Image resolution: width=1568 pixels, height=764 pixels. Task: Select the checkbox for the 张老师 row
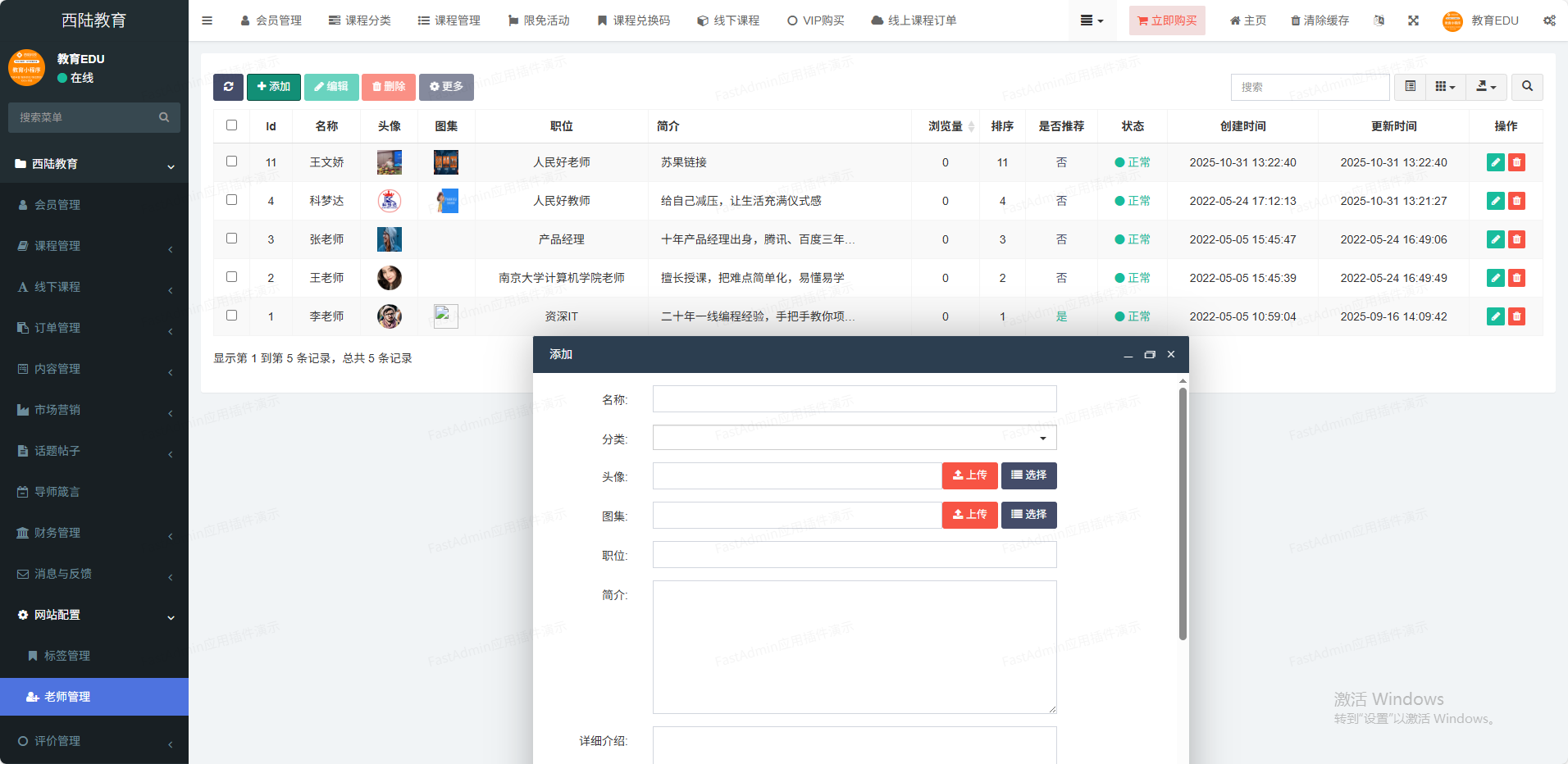click(231, 239)
